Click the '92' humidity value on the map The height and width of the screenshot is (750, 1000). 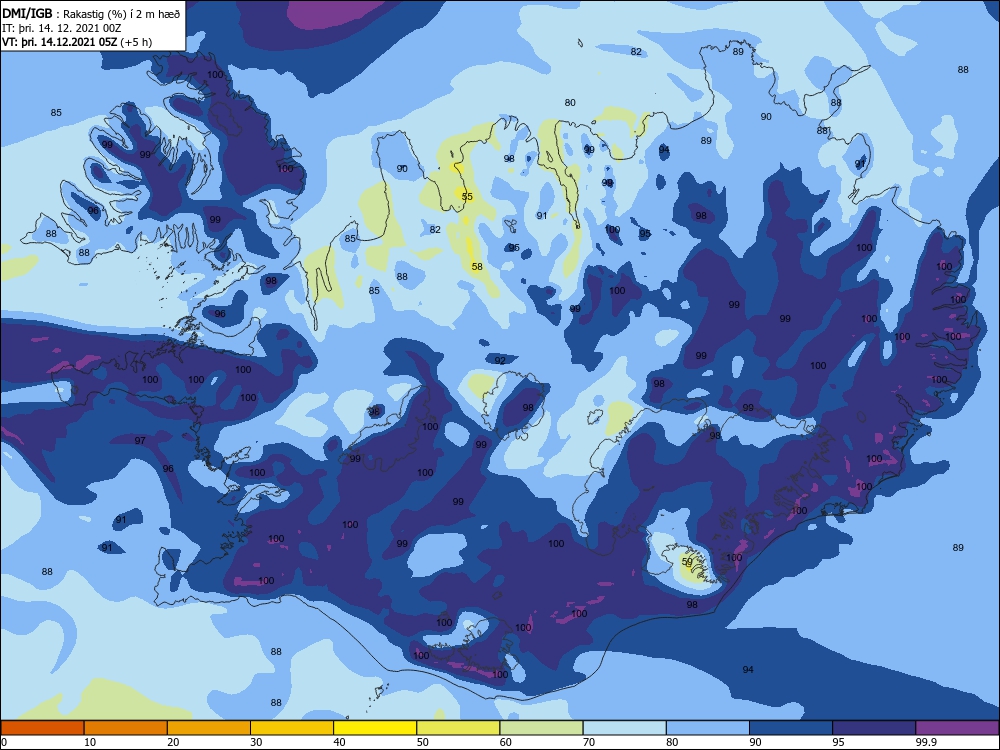[500, 361]
